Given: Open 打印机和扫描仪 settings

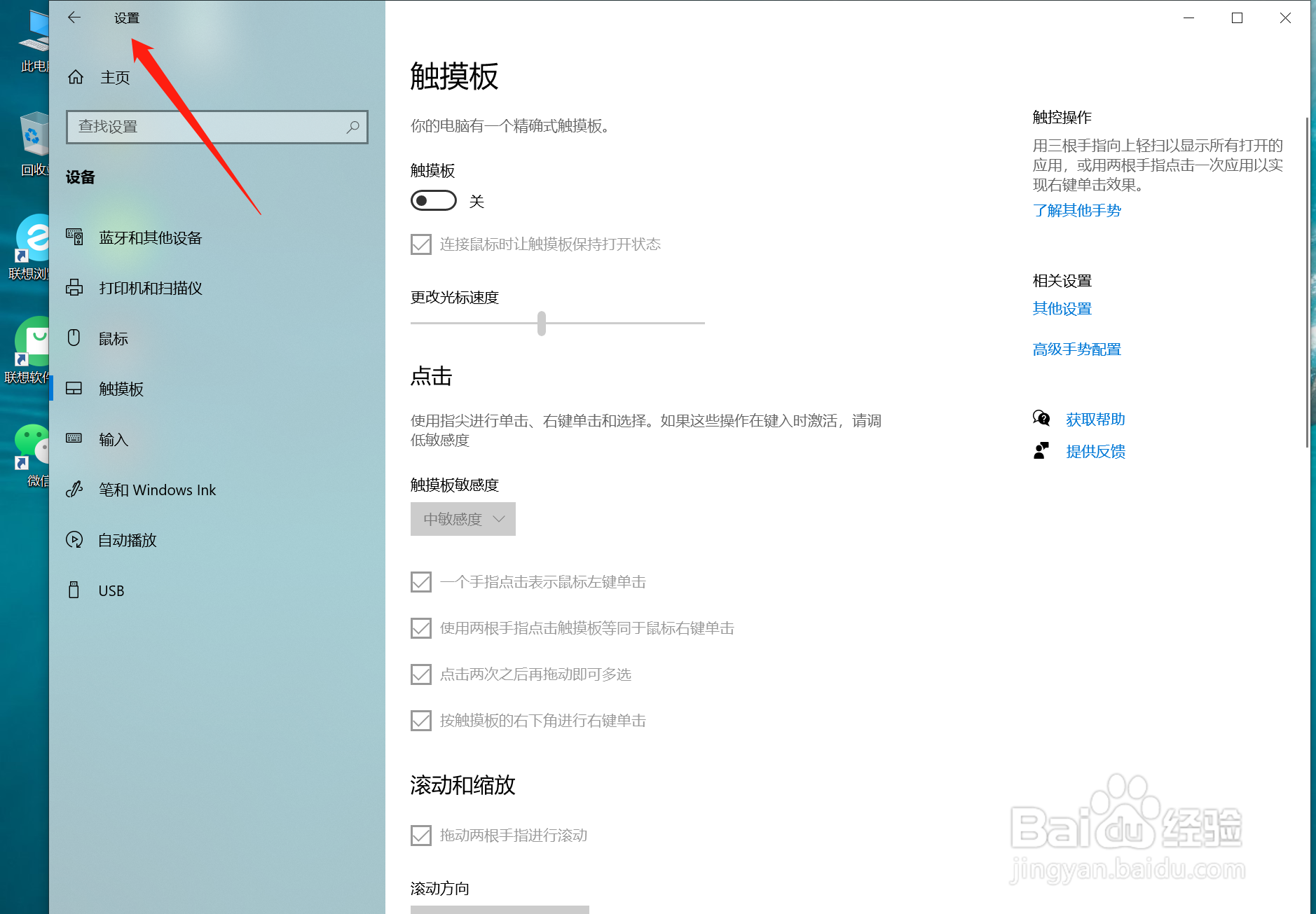Looking at the screenshot, I should pos(150,288).
